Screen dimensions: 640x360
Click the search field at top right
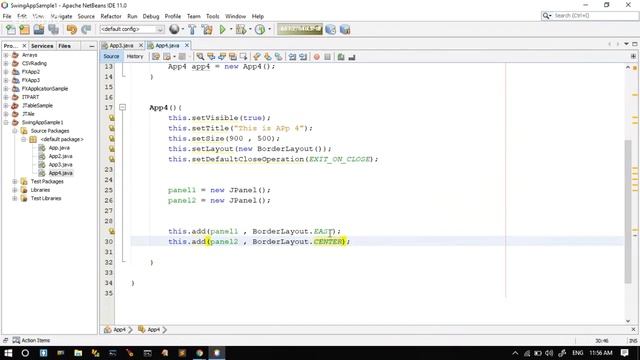click(x=590, y=16)
